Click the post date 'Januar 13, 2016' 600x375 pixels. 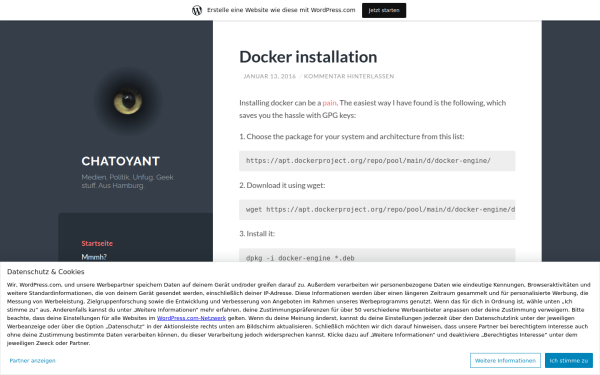point(270,76)
